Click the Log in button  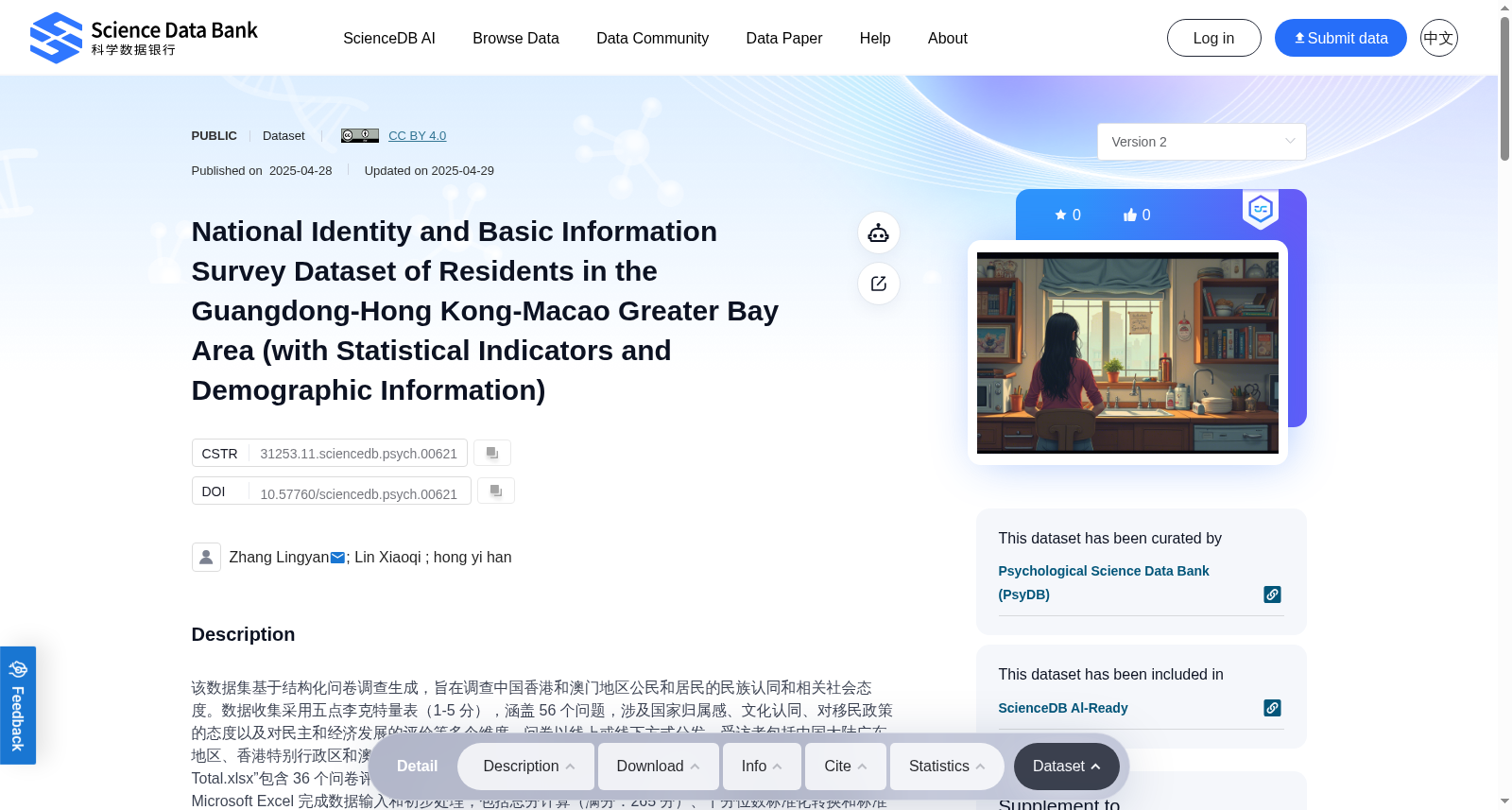[x=1214, y=38]
